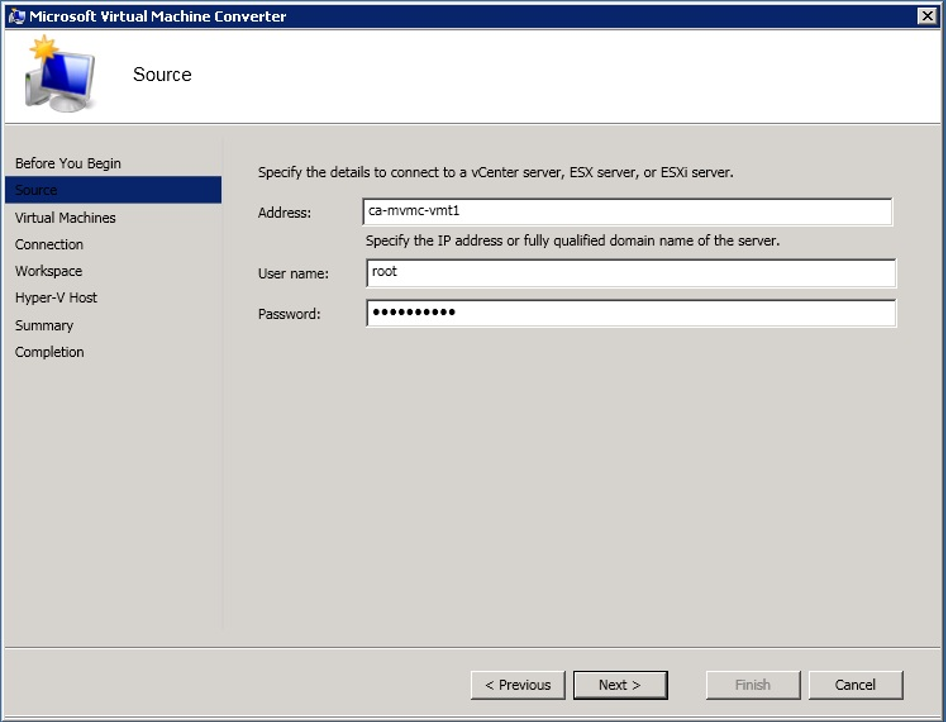Open the Summary step in sidebar
The width and height of the screenshot is (946, 722).
point(44,325)
